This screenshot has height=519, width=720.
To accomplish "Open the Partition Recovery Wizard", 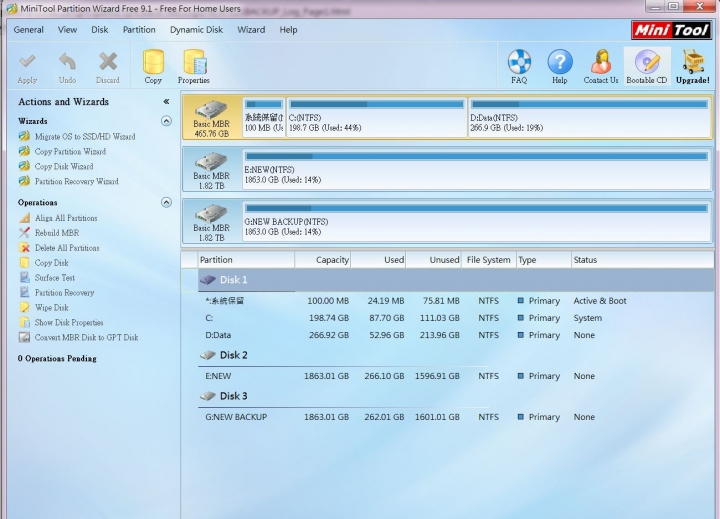I will pyautogui.click(x=77, y=181).
